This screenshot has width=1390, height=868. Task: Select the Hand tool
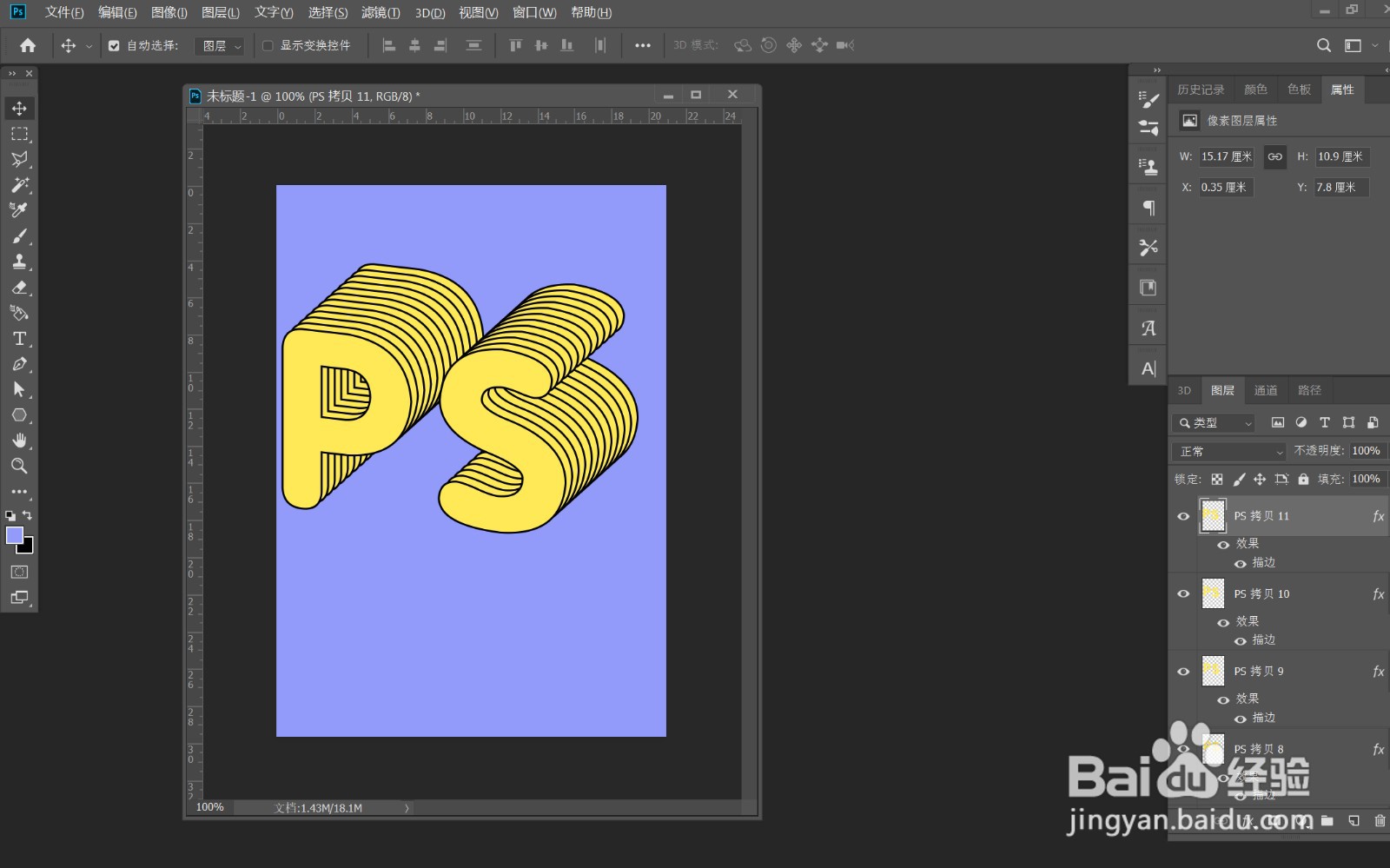(19, 441)
